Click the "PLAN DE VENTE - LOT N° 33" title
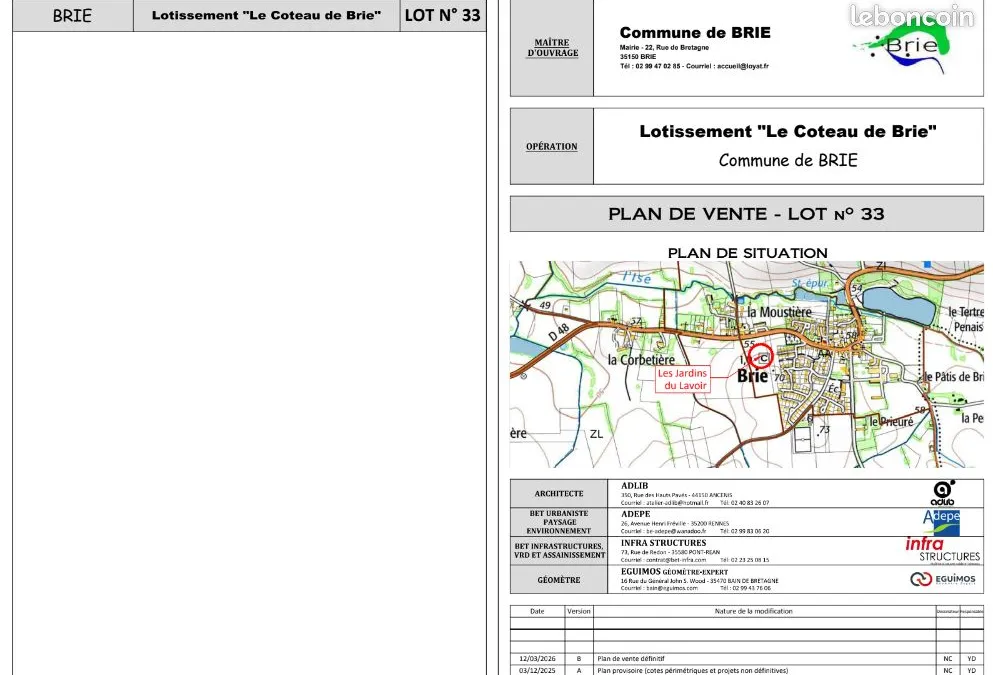Image resolution: width=993 pixels, height=675 pixels. [746, 214]
